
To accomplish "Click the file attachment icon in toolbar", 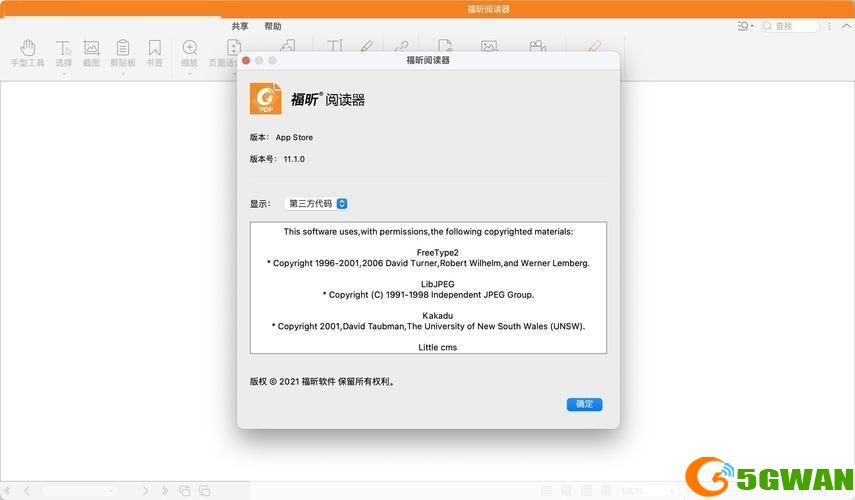I will pyautogui.click(x=445, y=45).
